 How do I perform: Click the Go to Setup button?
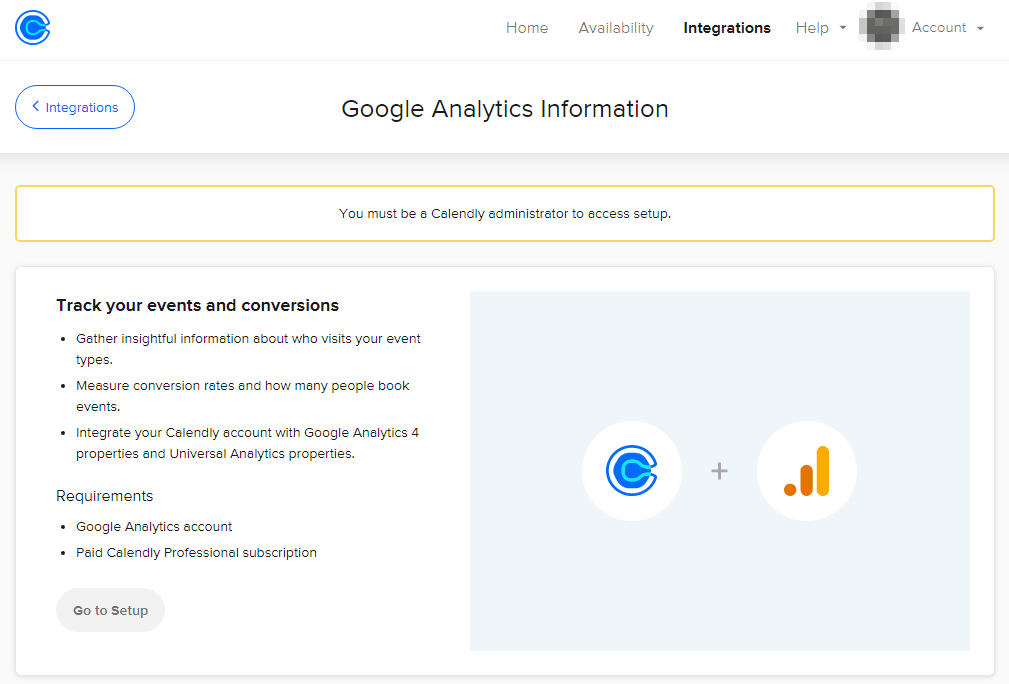(x=110, y=610)
